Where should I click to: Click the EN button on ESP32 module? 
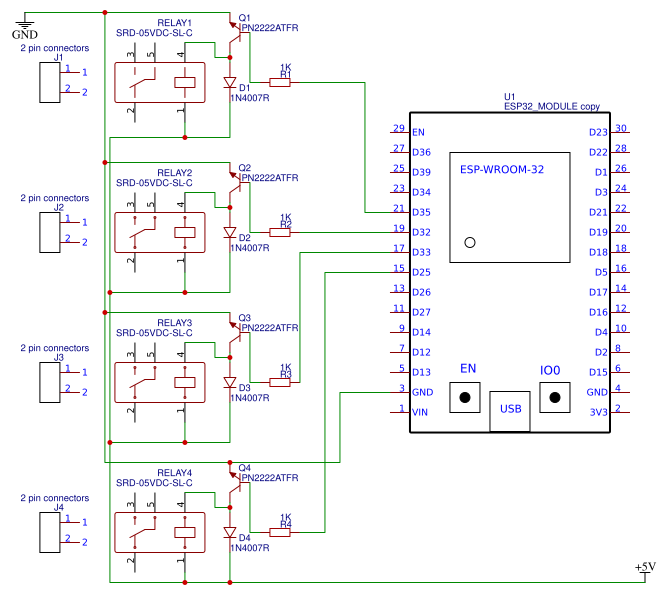(x=465, y=398)
